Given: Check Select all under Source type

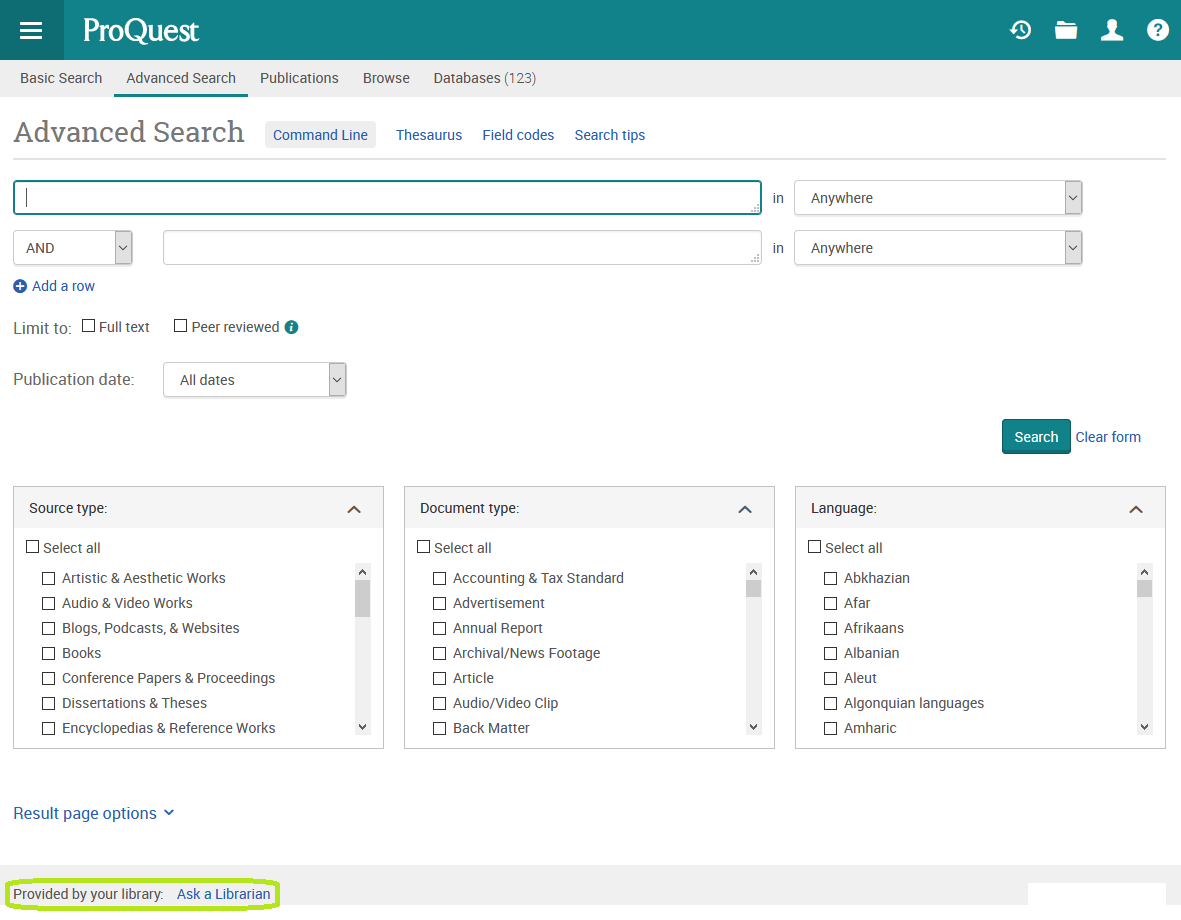Looking at the screenshot, I should (32, 546).
